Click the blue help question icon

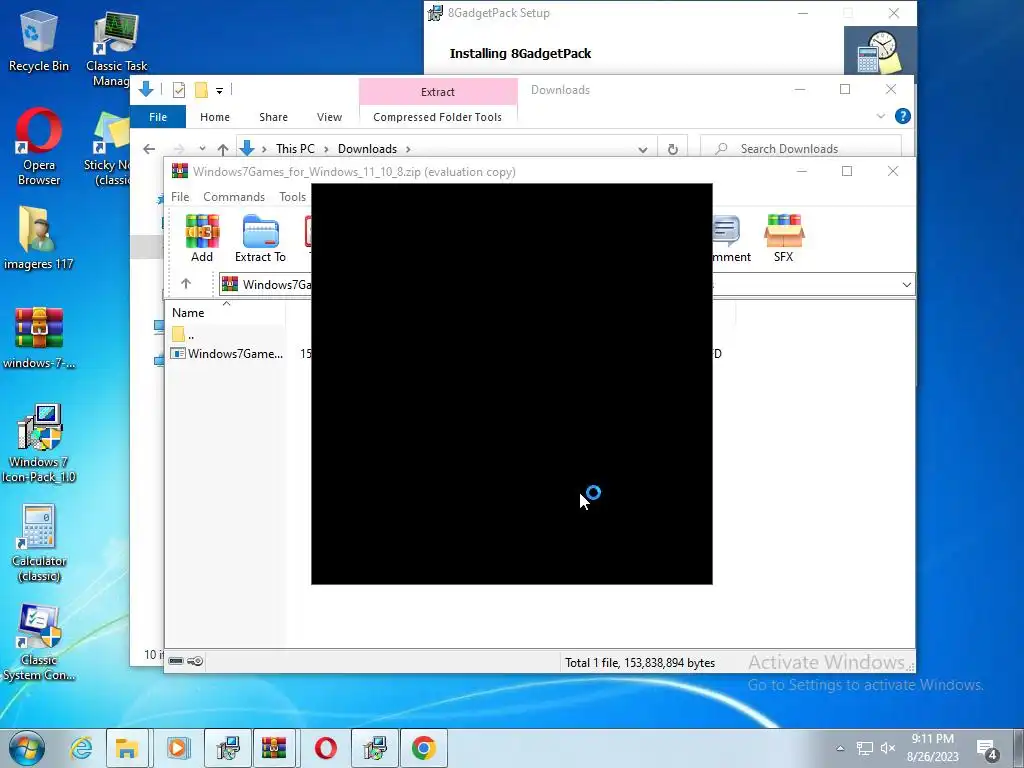click(x=903, y=116)
